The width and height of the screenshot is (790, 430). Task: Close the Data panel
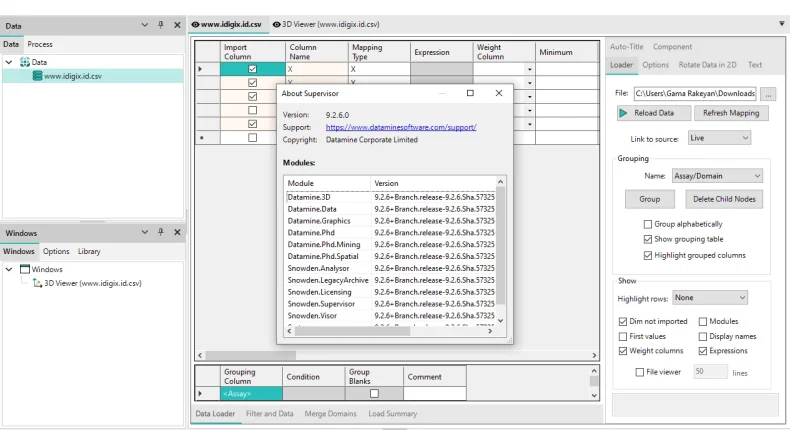tap(177, 25)
